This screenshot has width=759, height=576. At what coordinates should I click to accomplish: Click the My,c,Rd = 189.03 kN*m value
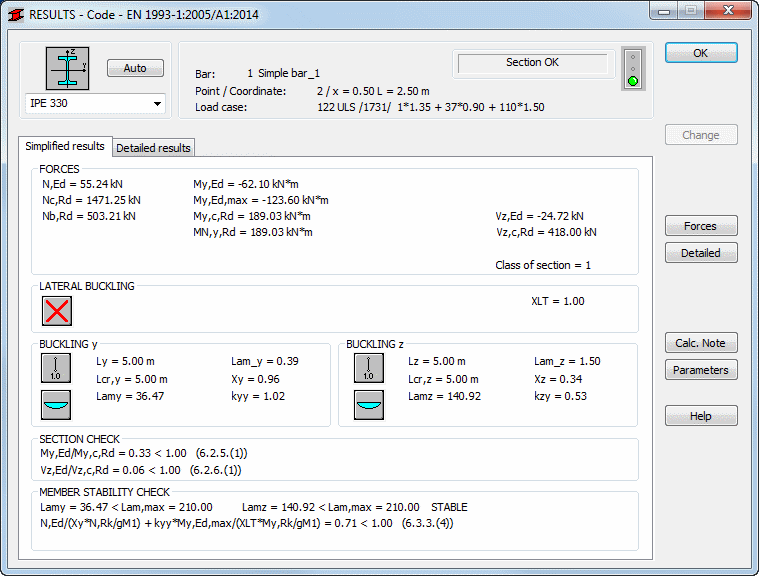[252, 216]
